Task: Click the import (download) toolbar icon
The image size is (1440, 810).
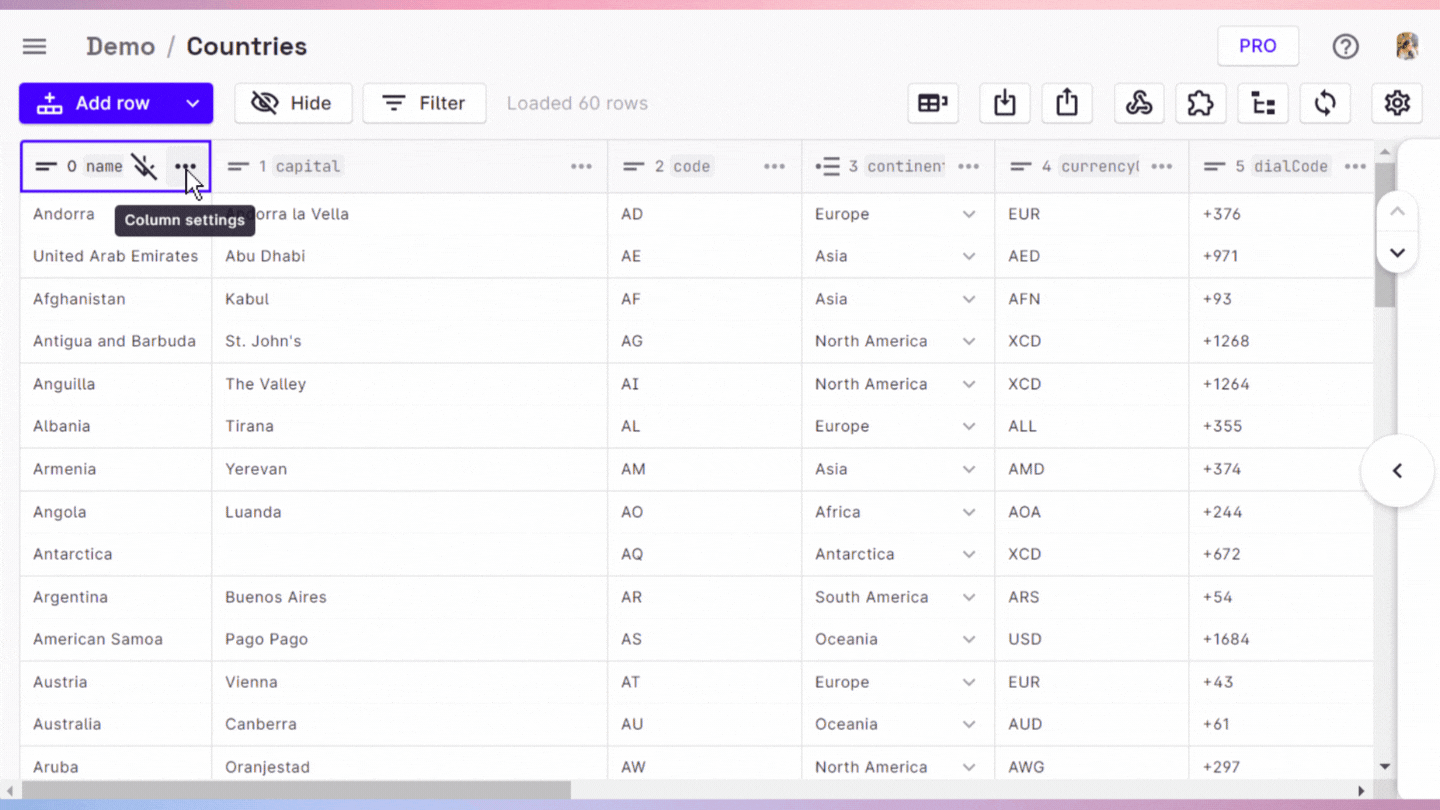Action: pyautogui.click(x=1005, y=103)
